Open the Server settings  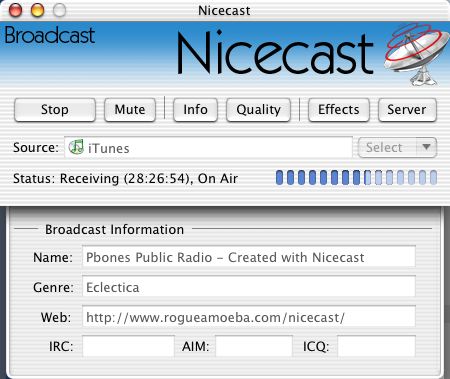[407, 110]
